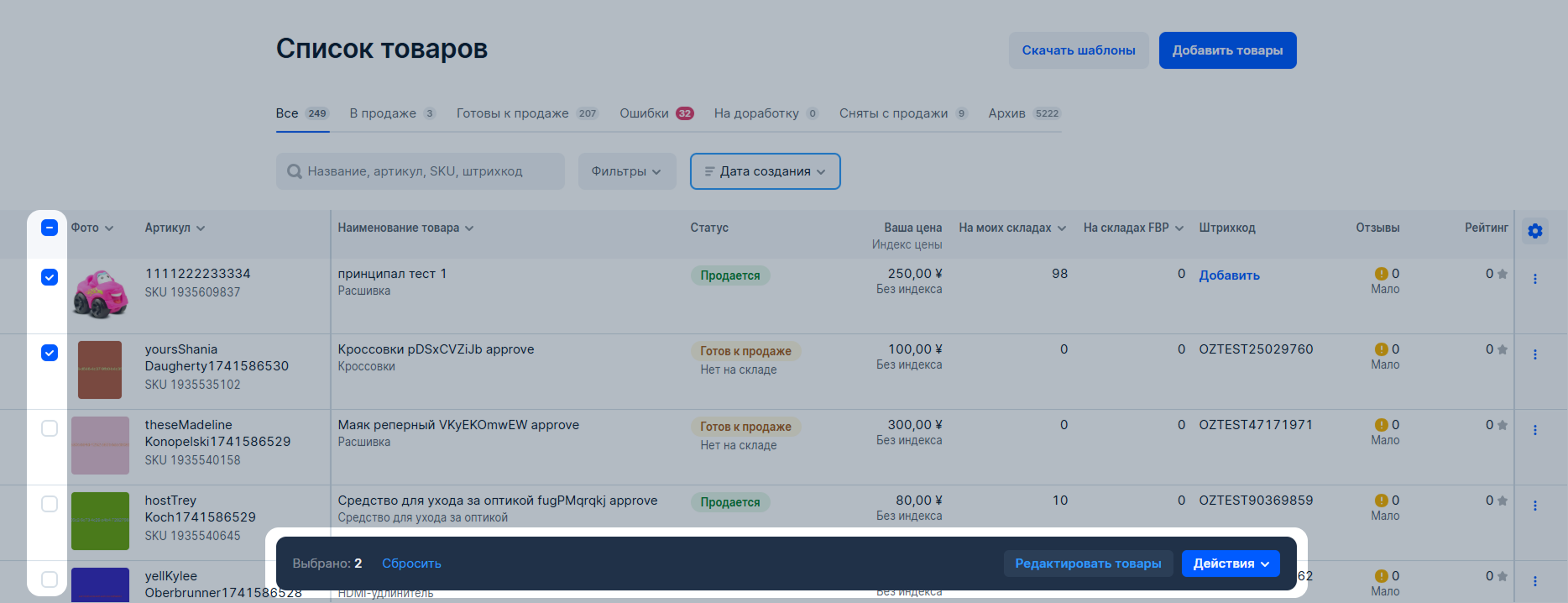The image size is (1568, 603).
Task: Check the theseMadeline Konopelski product checkbox
Action: (x=50, y=428)
